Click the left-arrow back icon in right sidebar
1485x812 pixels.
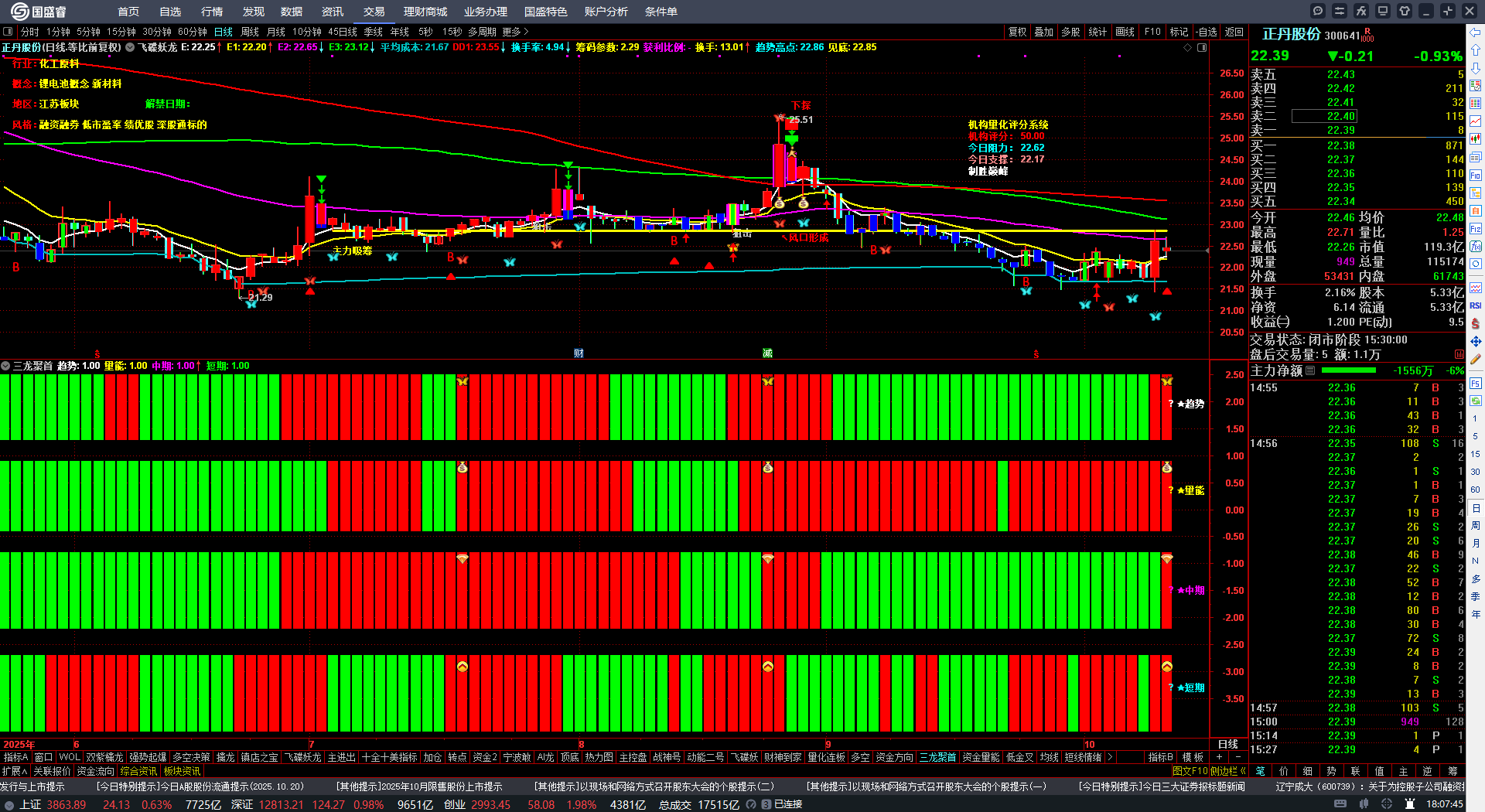click(1476, 32)
